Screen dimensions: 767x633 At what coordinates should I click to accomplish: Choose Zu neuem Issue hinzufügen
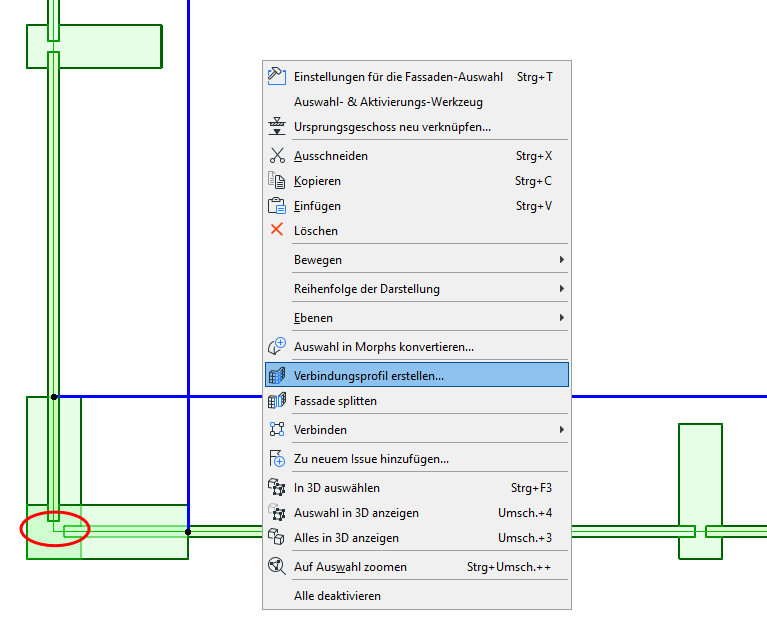click(417, 458)
